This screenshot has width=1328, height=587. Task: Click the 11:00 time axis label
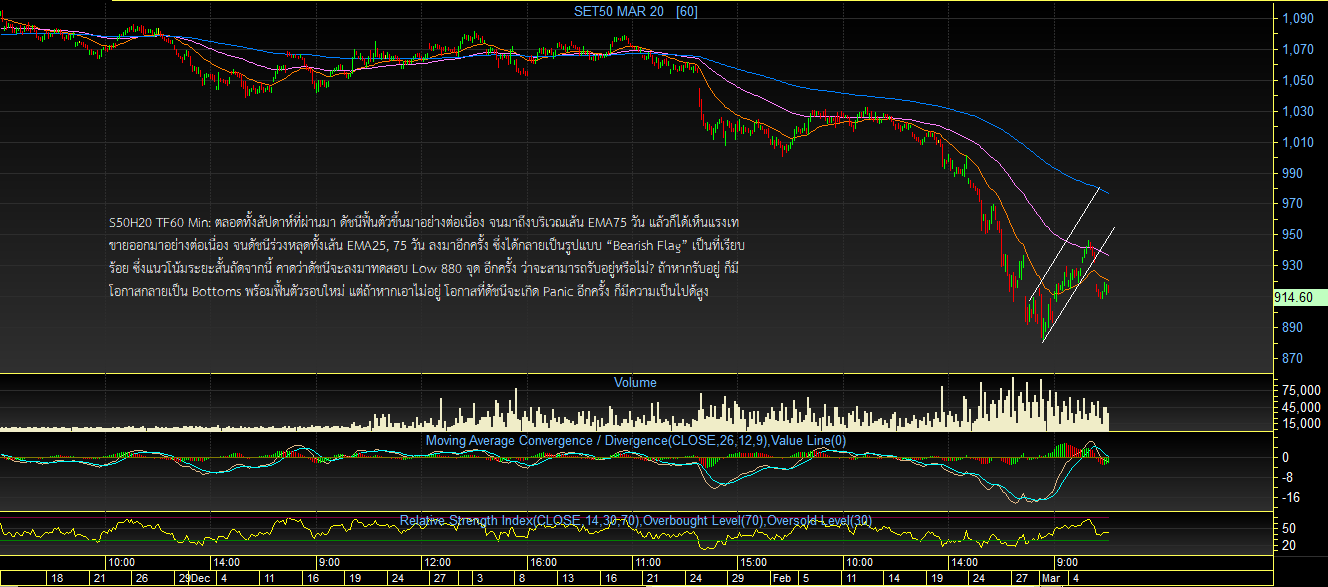click(x=648, y=562)
